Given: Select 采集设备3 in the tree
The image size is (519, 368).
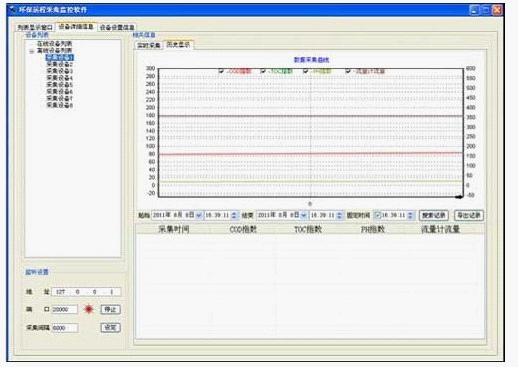Looking at the screenshot, I should pos(60,71).
